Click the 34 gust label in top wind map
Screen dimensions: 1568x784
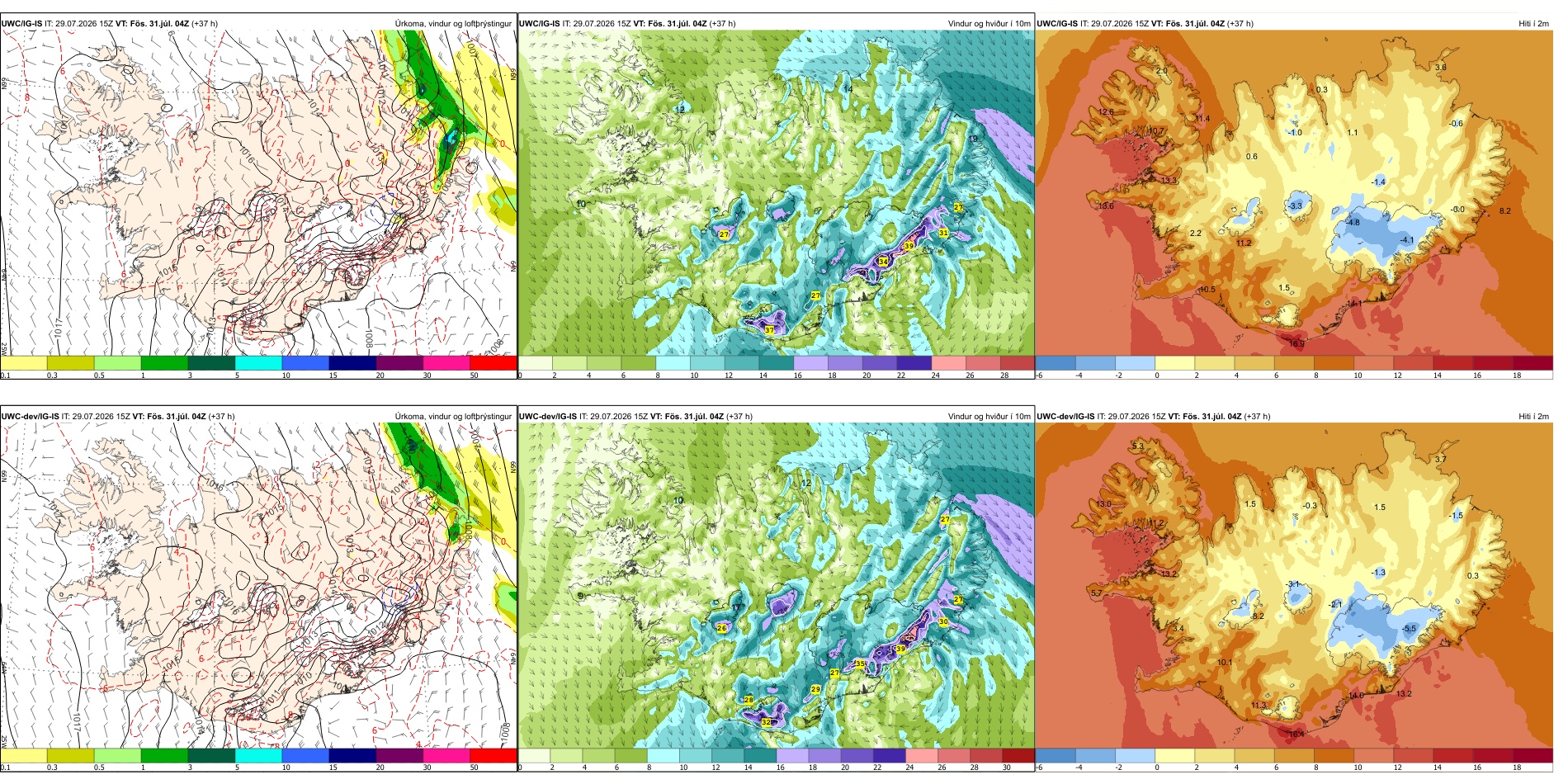883,262
